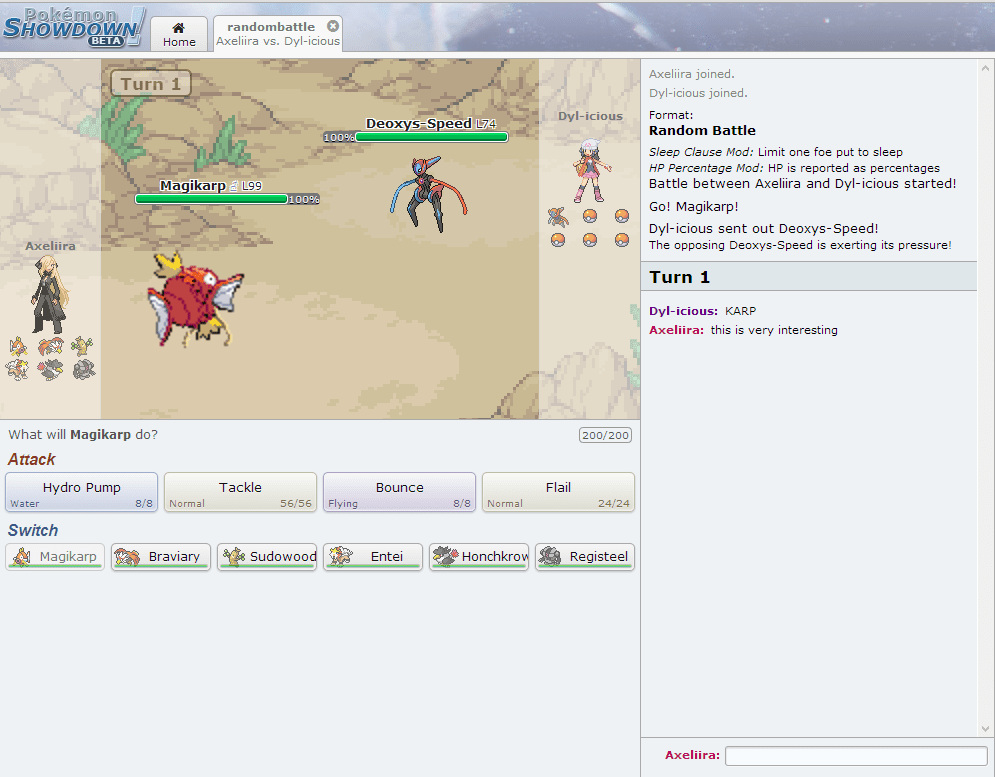
Task: Click 'Dyl-icious sent out Deoxys-Speed!' line
Action: pyautogui.click(x=763, y=229)
